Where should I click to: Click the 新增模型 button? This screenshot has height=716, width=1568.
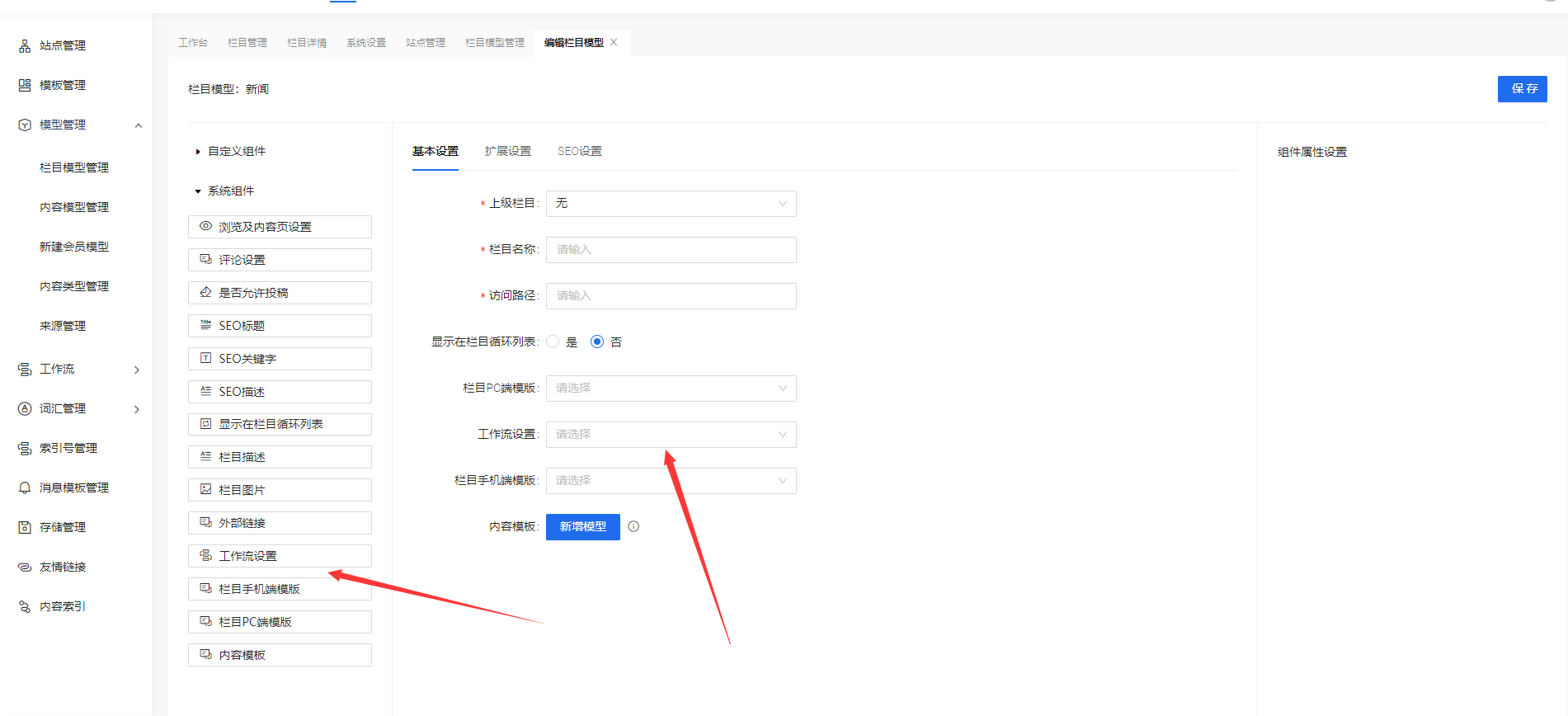(583, 527)
